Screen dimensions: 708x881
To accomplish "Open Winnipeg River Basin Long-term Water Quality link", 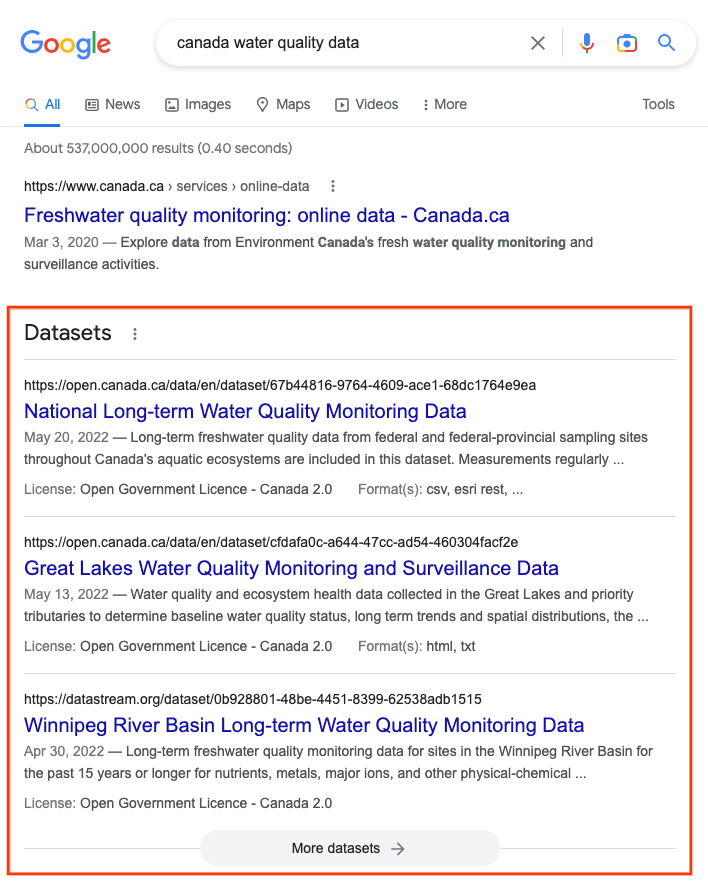I will coord(304,725).
